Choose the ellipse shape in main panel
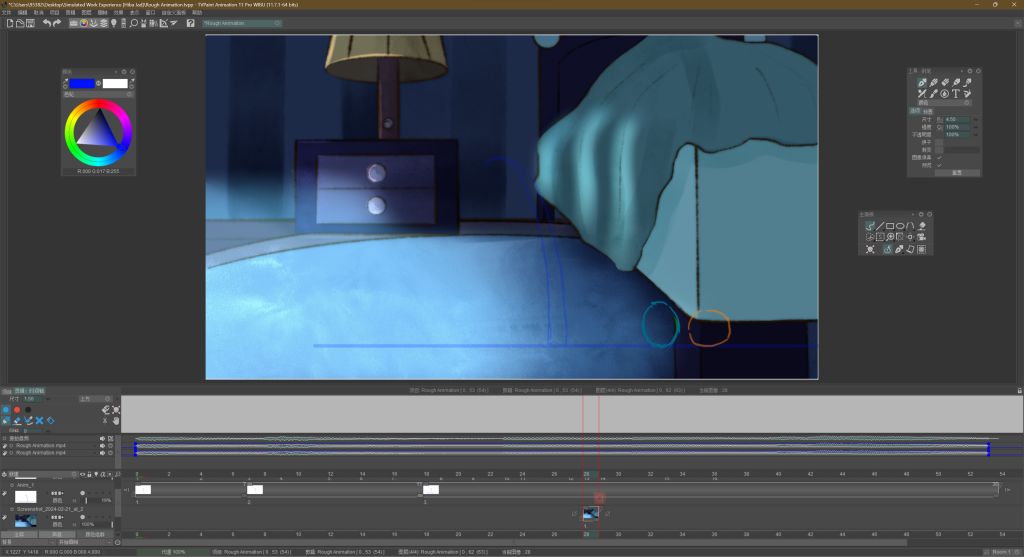 901,226
